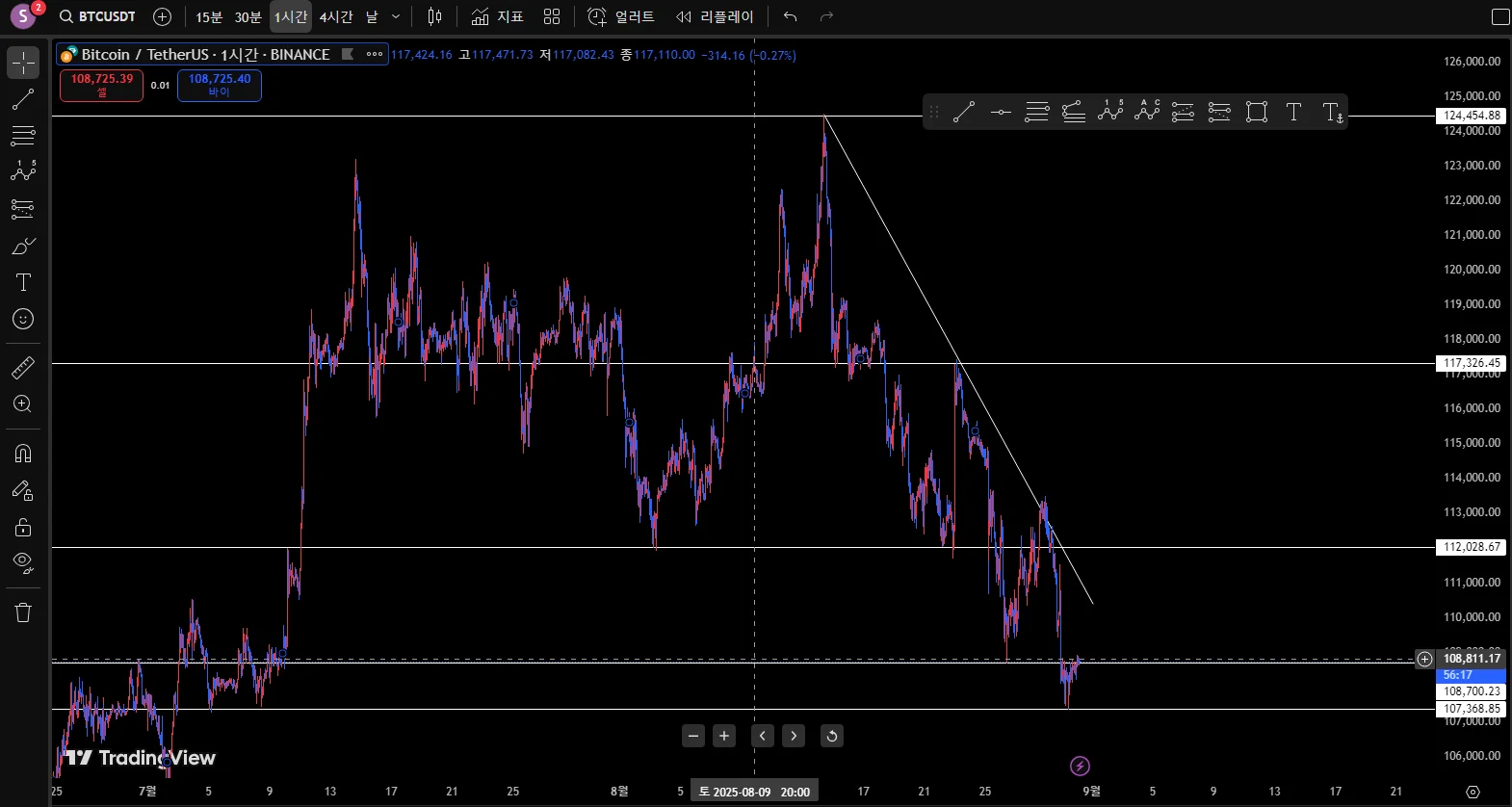Screen dimensions: 1512x807
Task: Select anchored text tool in floating toolbar
Action: (x=1332, y=113)
